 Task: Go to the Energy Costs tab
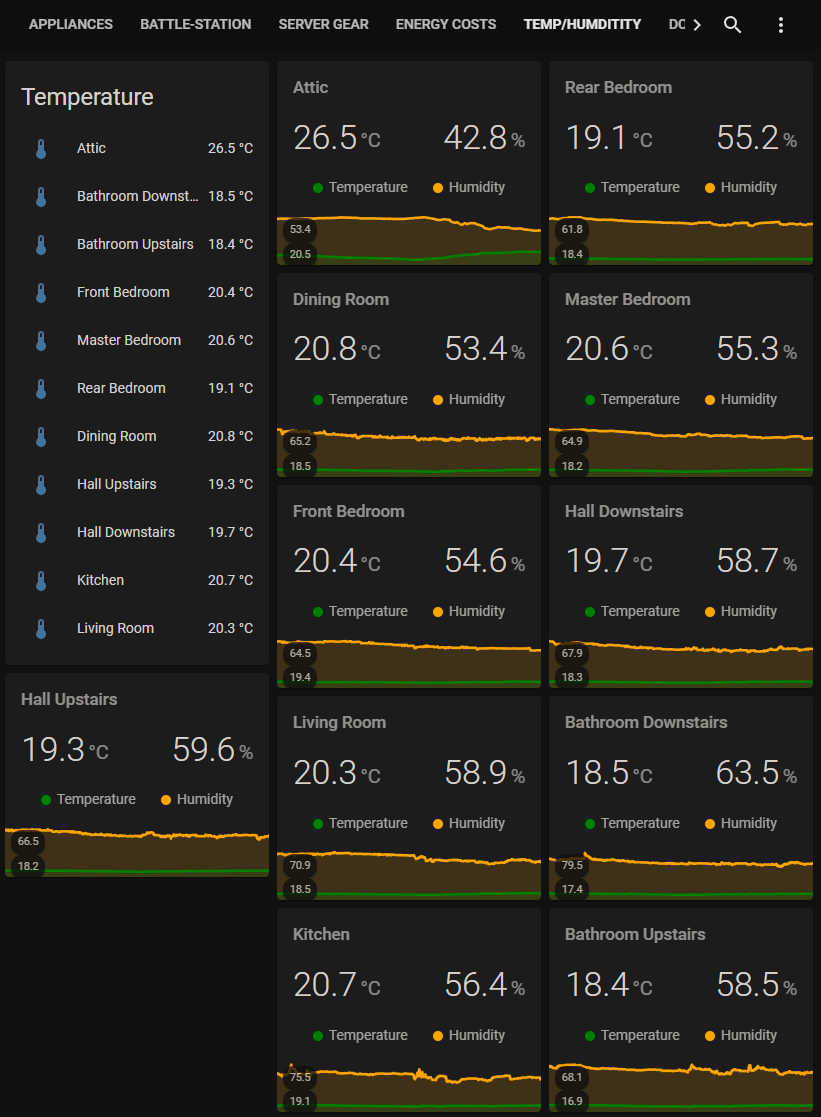point(446,24)
